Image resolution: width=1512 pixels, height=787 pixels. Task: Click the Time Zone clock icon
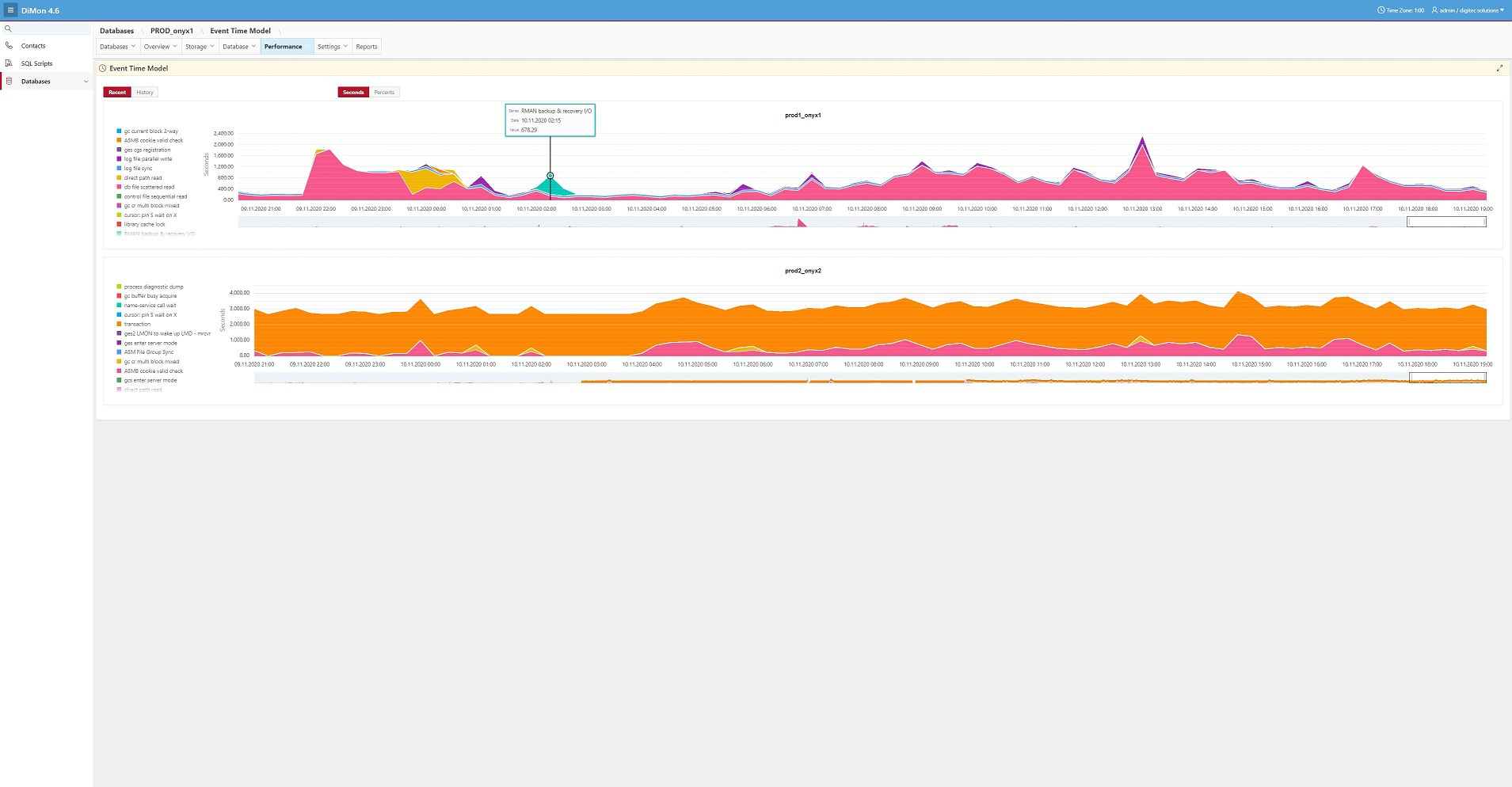(x=1381, y=10)
